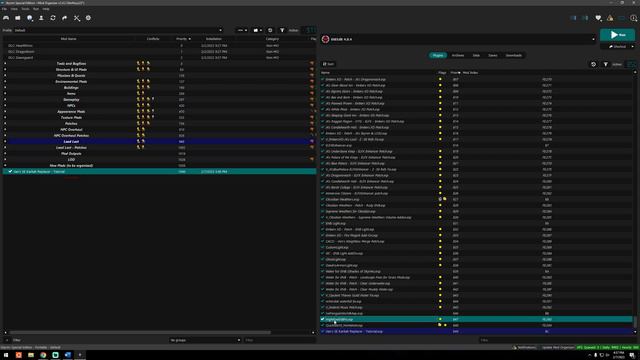Toggle the ENB Light.esp plugin checkbox

(x=322, y=223)
